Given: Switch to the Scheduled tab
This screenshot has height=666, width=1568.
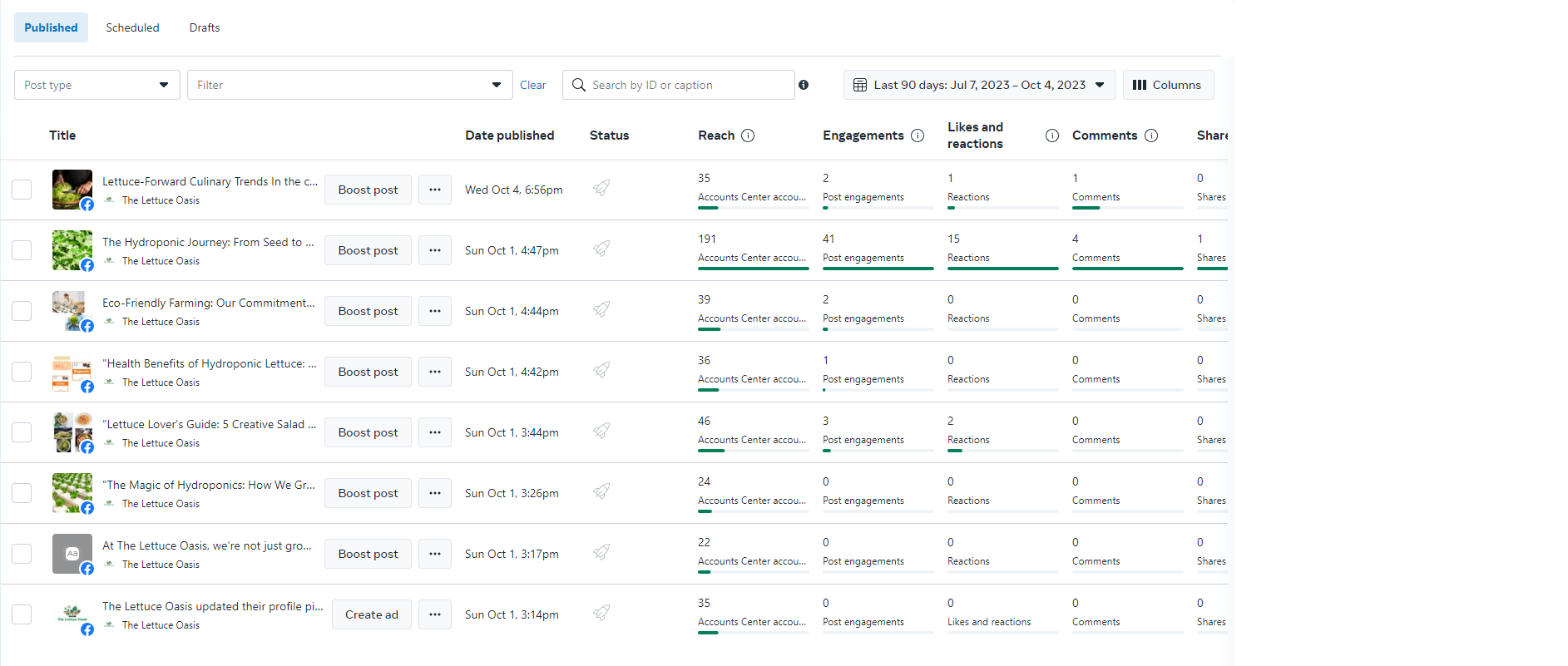Looking at the screenshot, I should 132,27.
